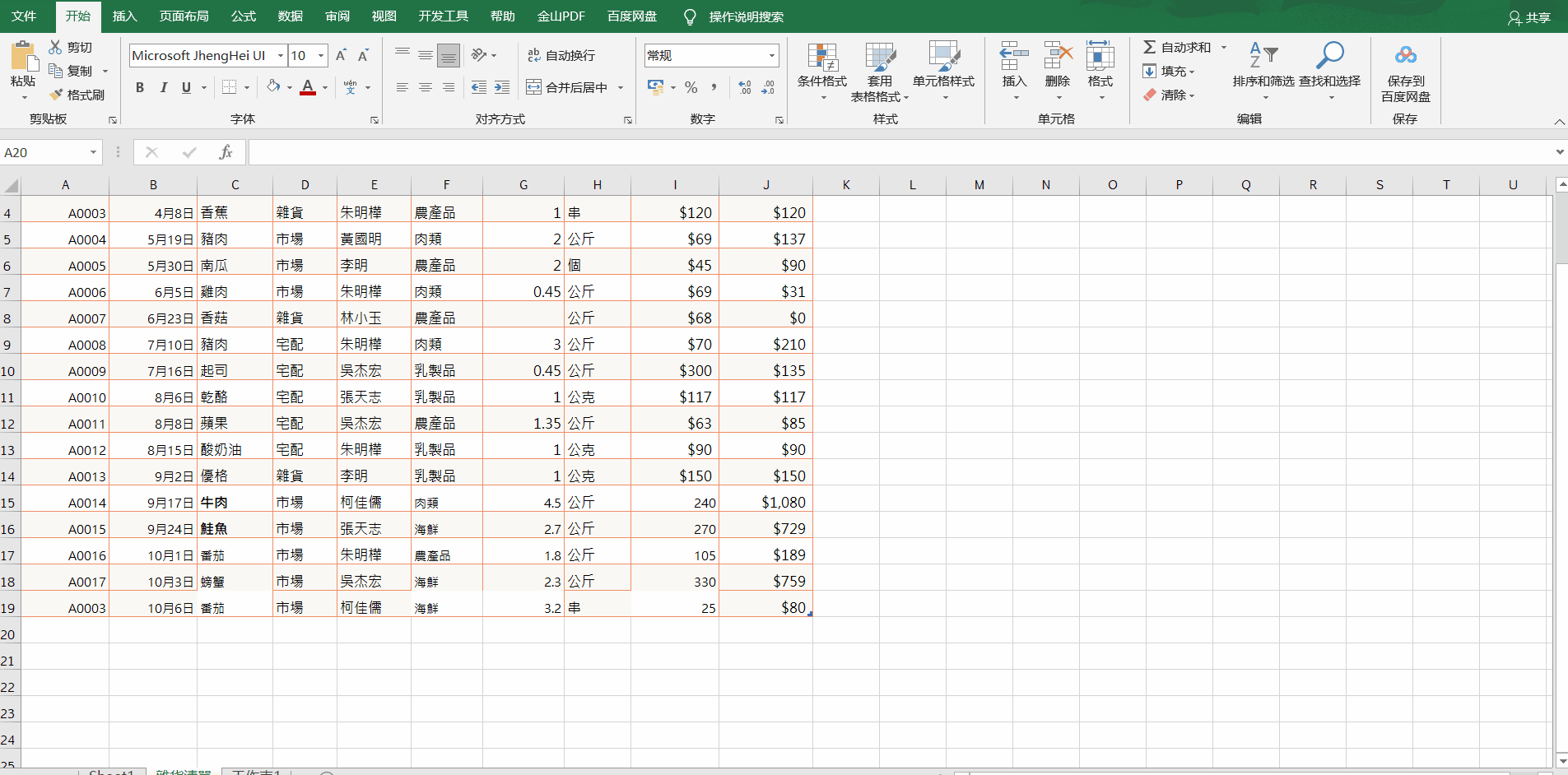Increase font size with the larger A

(341, 55)
